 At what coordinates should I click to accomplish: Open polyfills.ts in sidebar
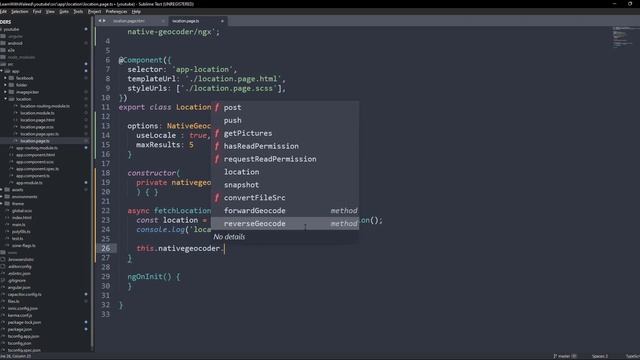point(21,231)
